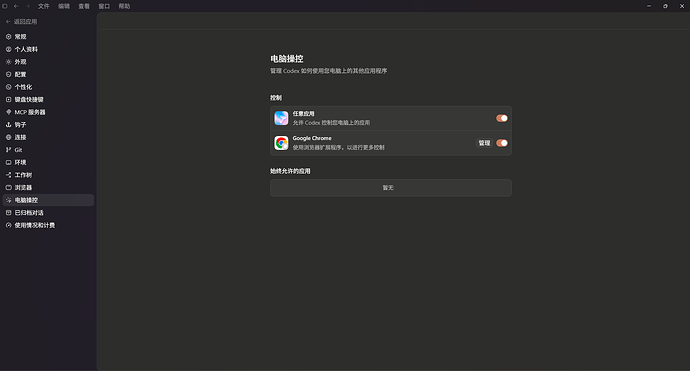Open the 编辑 menu
The height and width of the screenshot is (371, 690).
click(x=64, y=6)
